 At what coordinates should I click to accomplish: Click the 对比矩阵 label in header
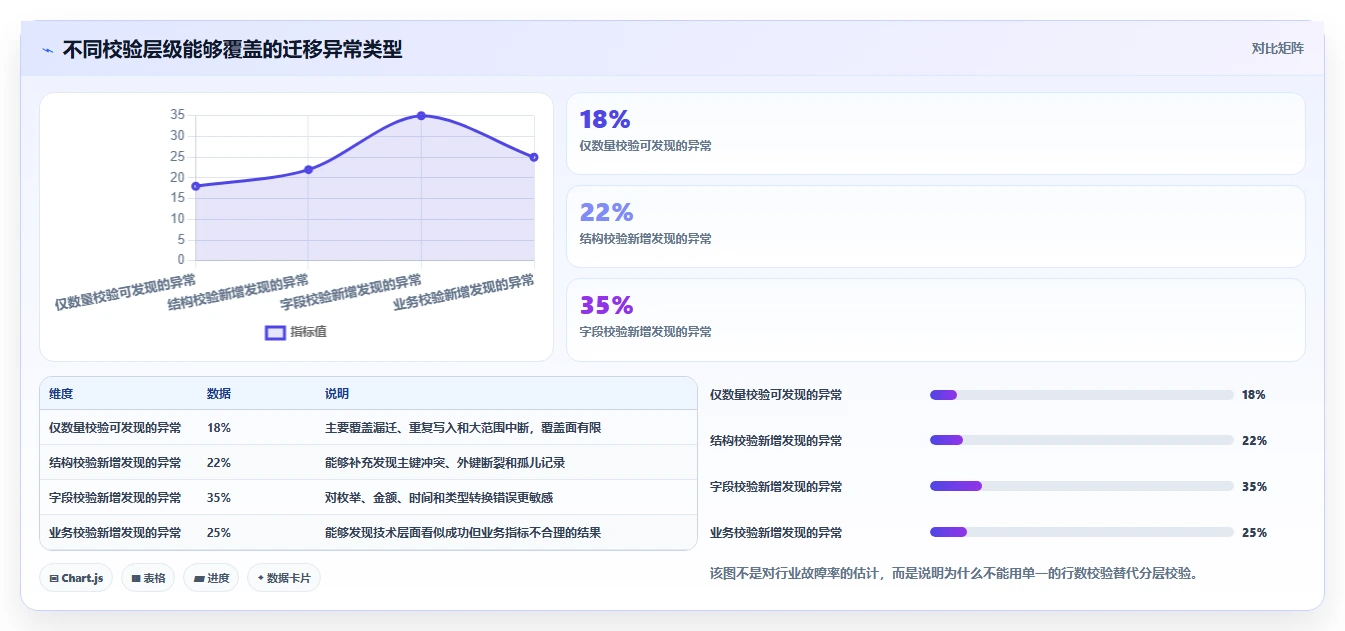pos(1277,48)
